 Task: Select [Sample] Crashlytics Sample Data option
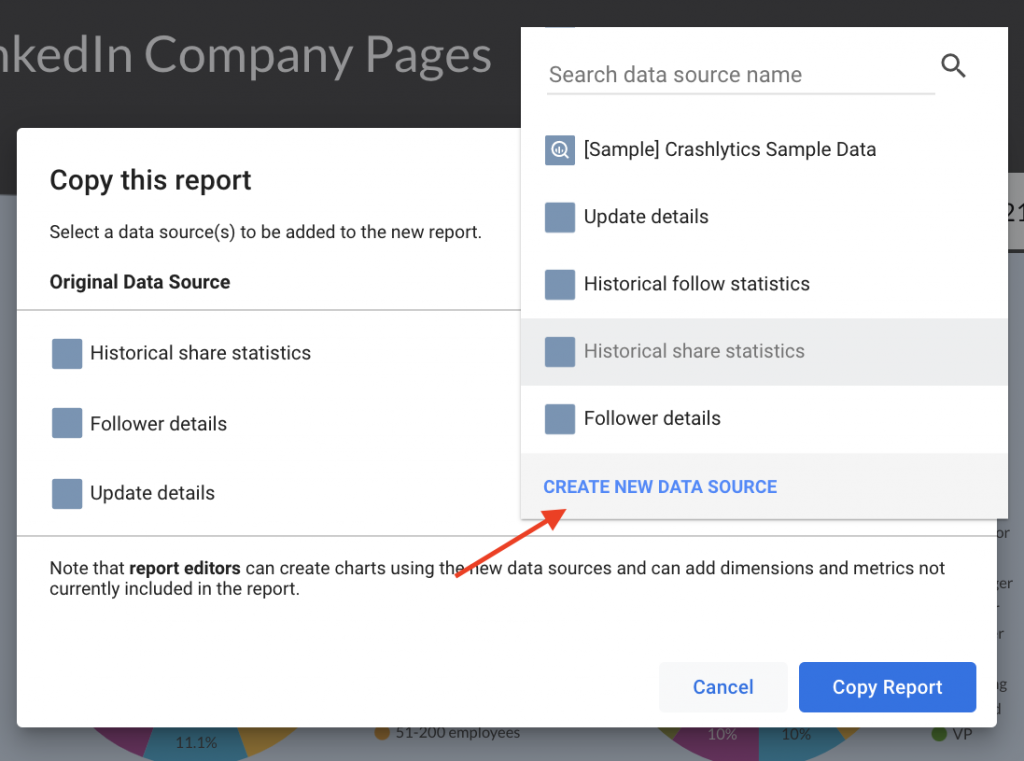[x=764, y=150]
